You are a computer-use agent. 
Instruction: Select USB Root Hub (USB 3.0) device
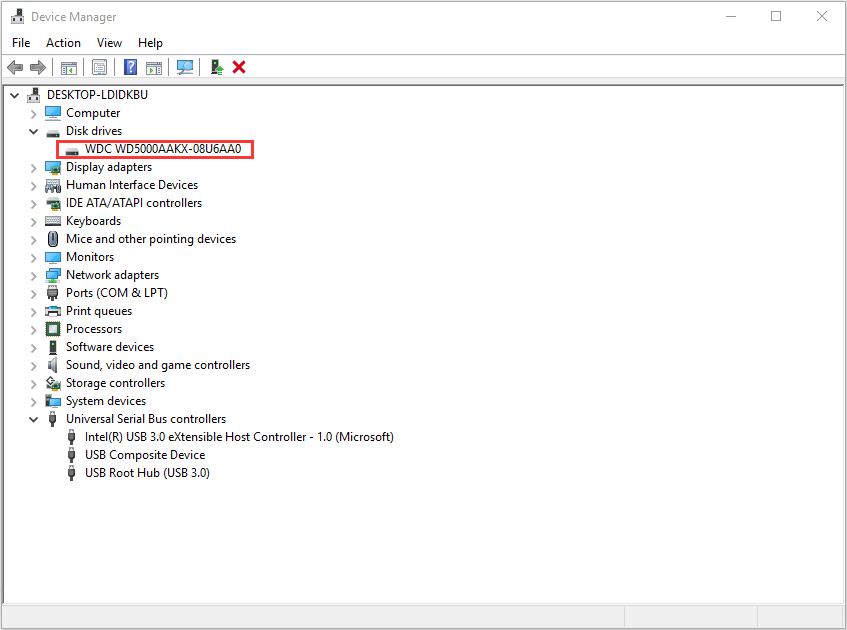(x=147, y=473)
